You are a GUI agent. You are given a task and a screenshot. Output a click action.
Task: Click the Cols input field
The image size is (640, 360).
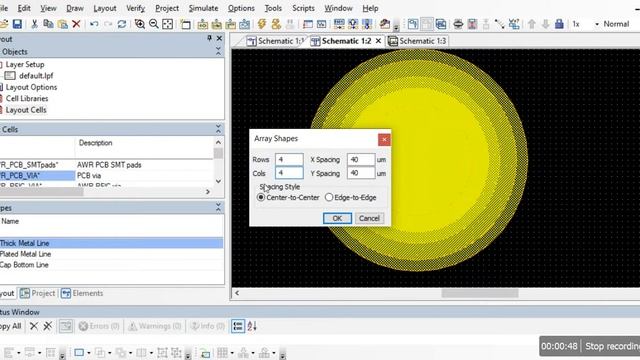pos(289,173)
